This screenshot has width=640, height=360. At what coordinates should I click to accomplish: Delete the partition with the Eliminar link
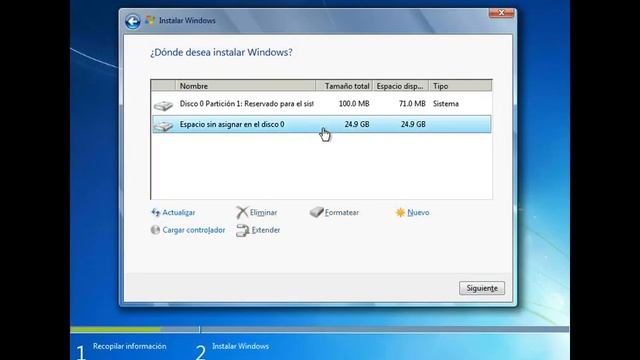(x=263, y=212)
